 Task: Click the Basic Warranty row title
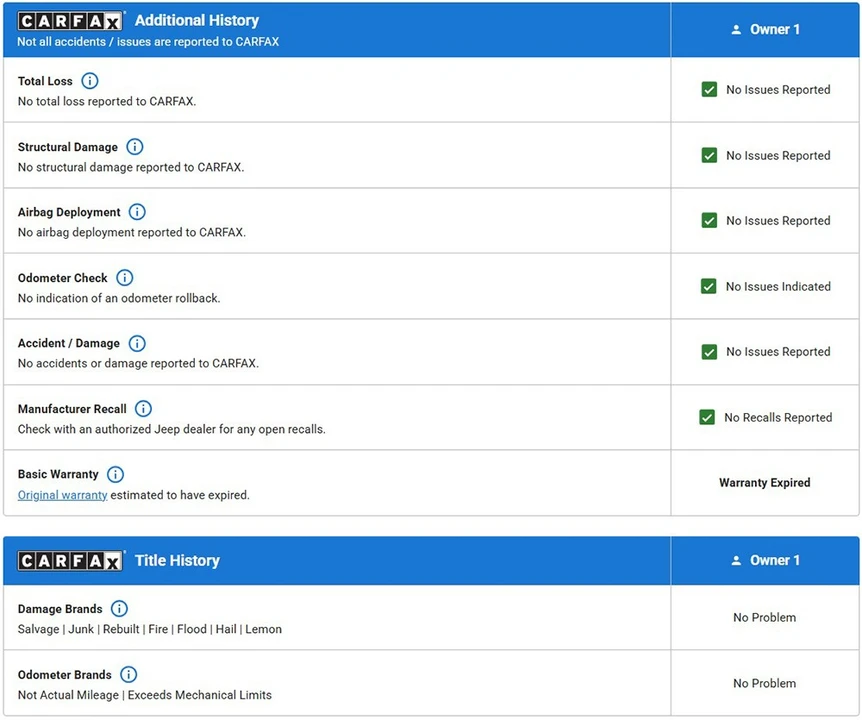pyautogui.click(x=58, y=474)
